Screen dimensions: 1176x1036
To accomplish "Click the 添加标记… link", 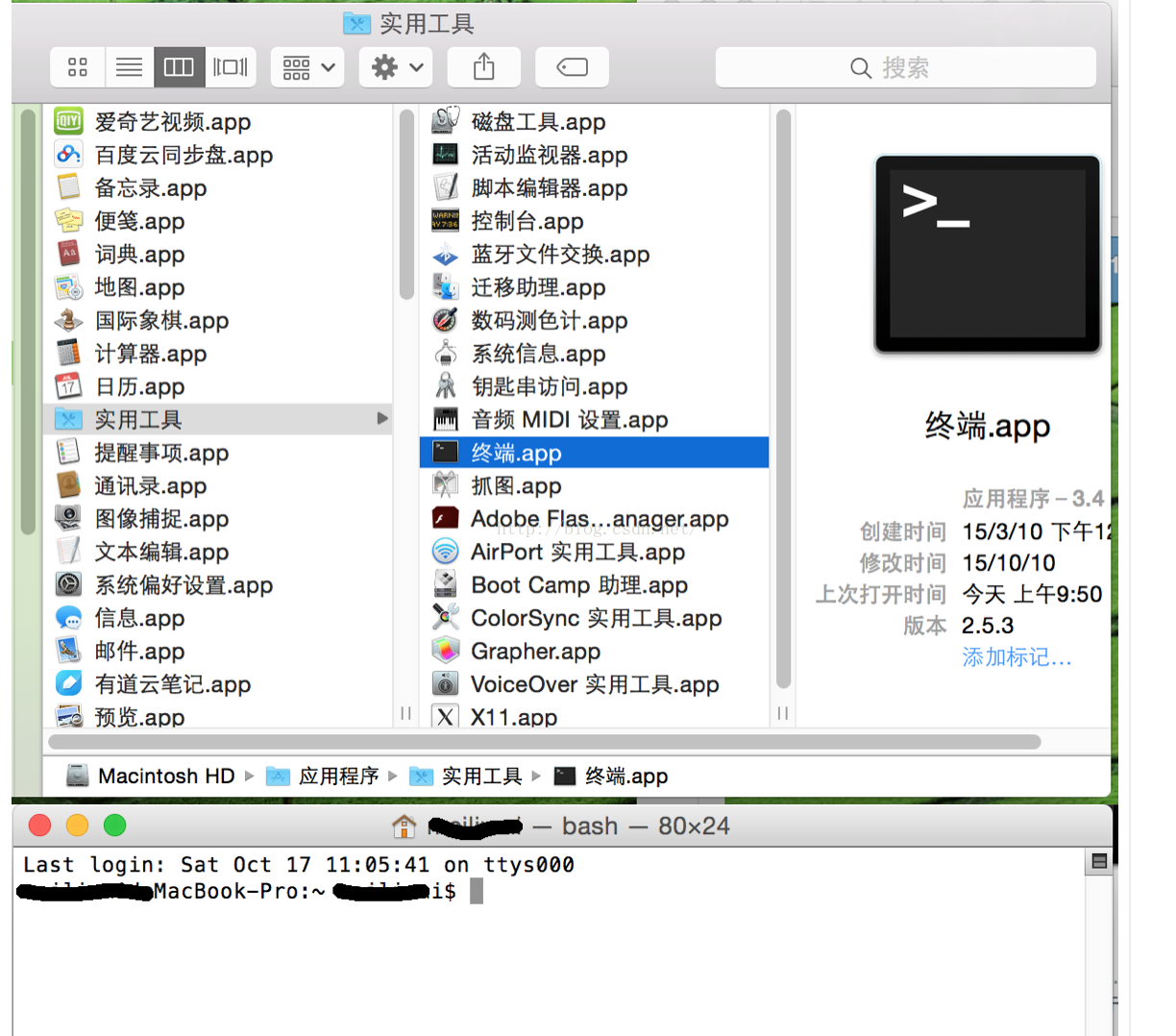I will (x=1017, y=657).
